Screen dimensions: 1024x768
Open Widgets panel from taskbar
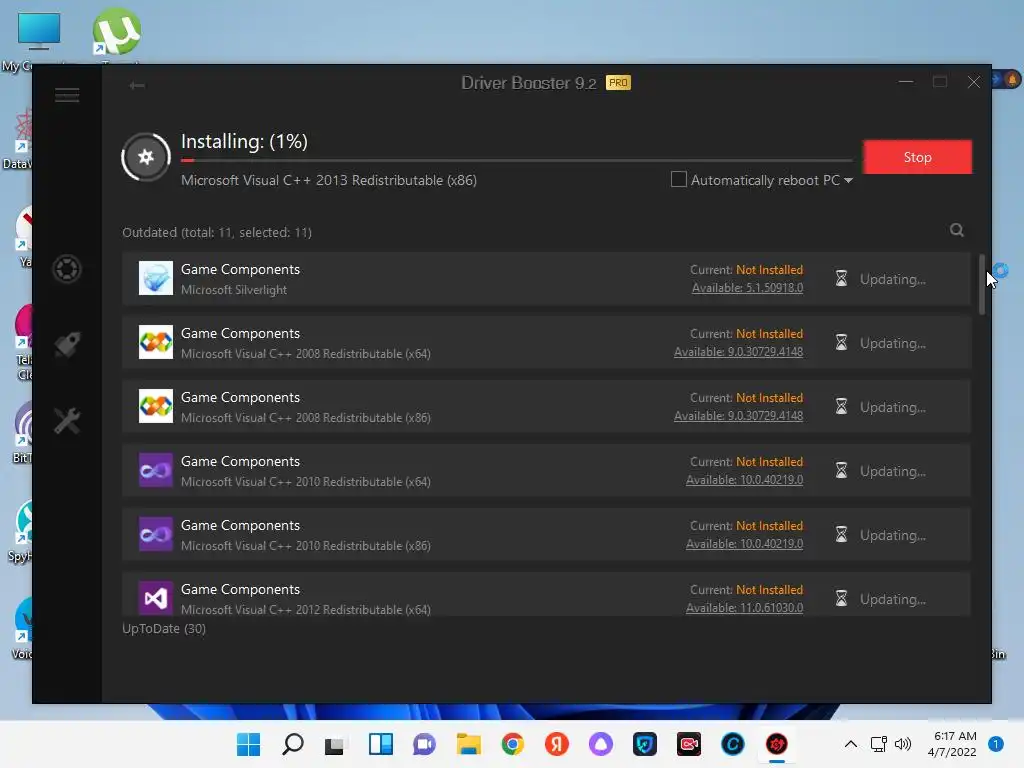(x=380, y=744)
